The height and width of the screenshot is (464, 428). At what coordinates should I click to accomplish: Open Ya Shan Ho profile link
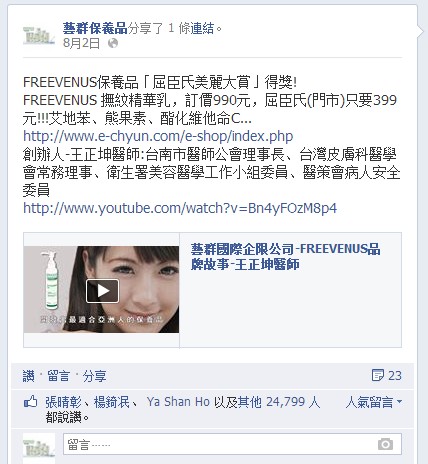[x=178, y=402]
